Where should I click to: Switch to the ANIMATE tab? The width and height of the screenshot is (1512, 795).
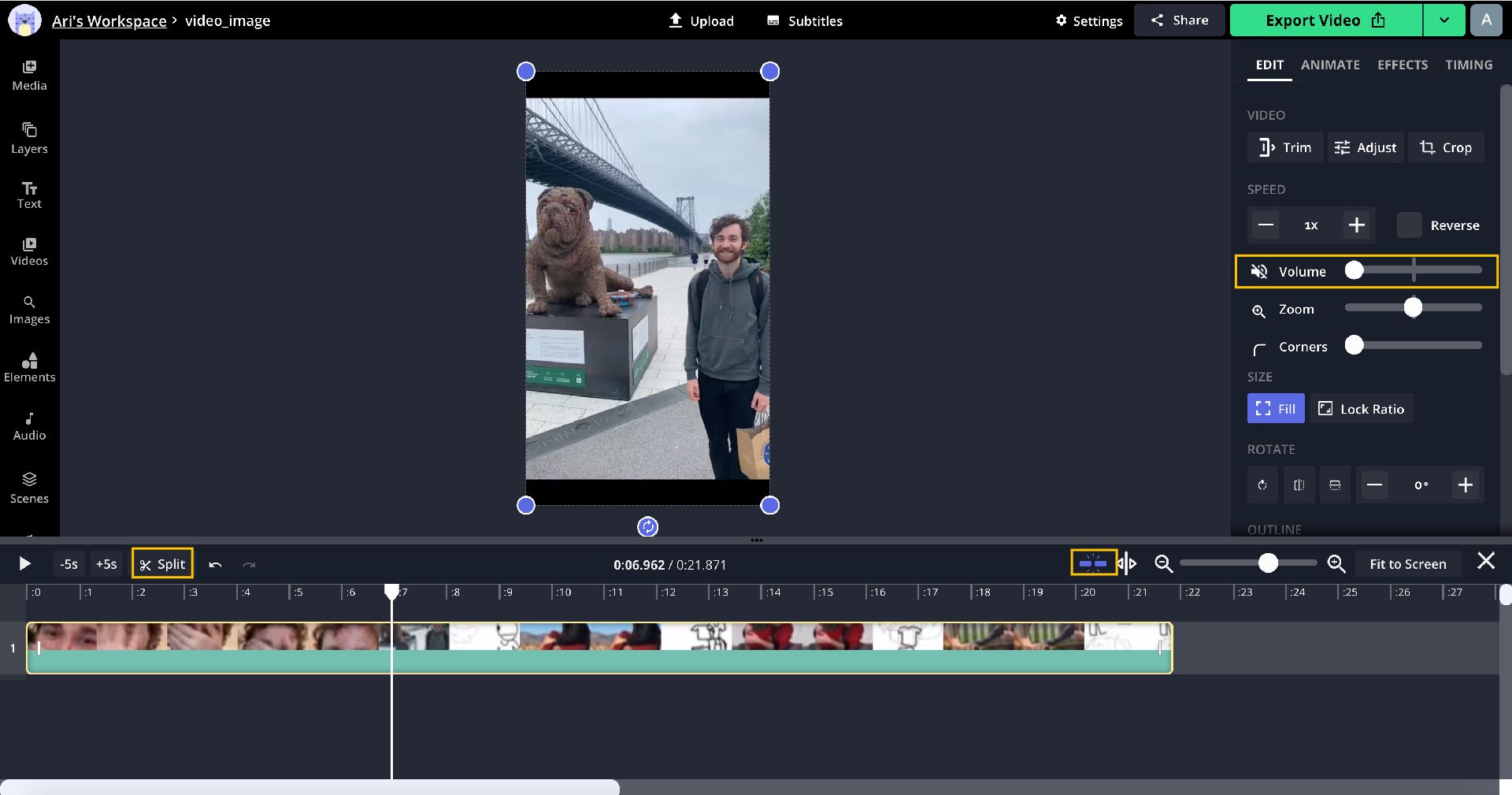1330,65
